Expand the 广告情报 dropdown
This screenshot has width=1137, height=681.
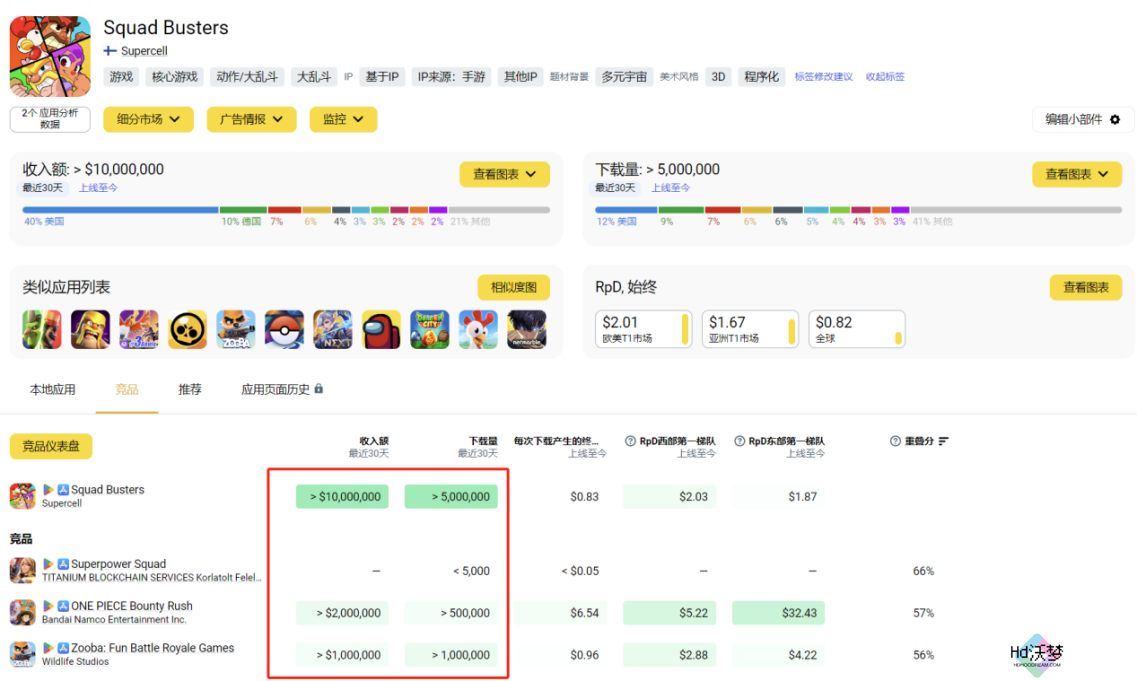(252, 120)
